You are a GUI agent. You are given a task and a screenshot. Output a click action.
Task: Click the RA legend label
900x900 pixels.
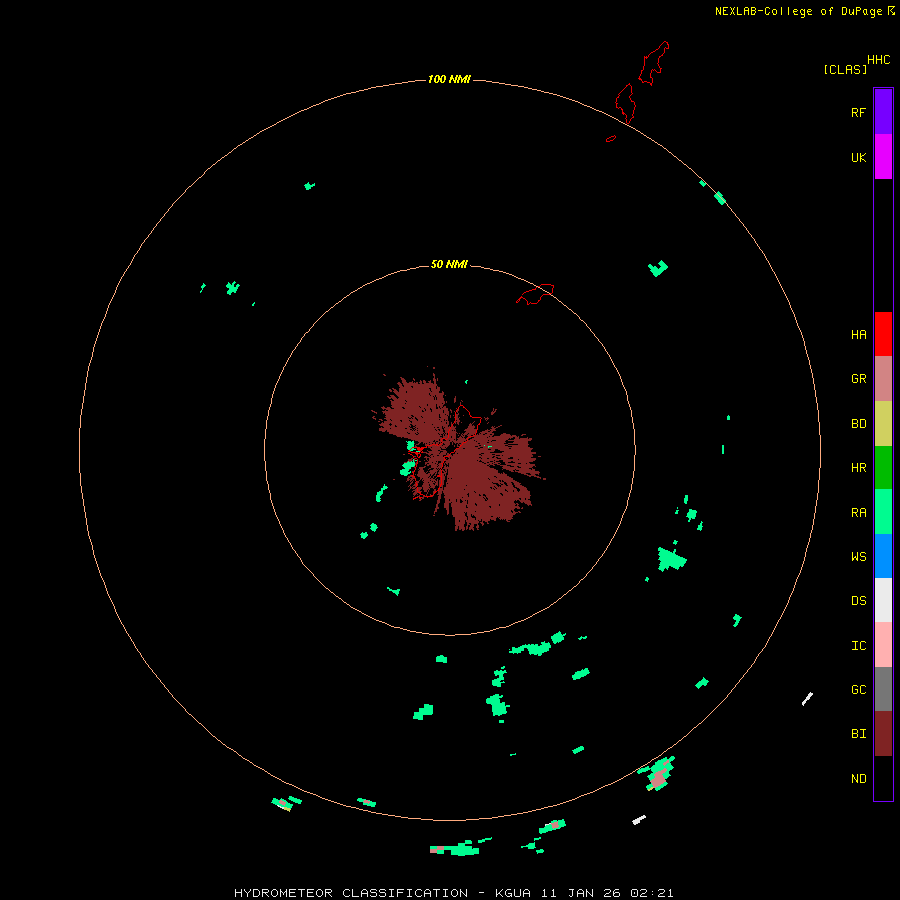[x=858, y=513]
